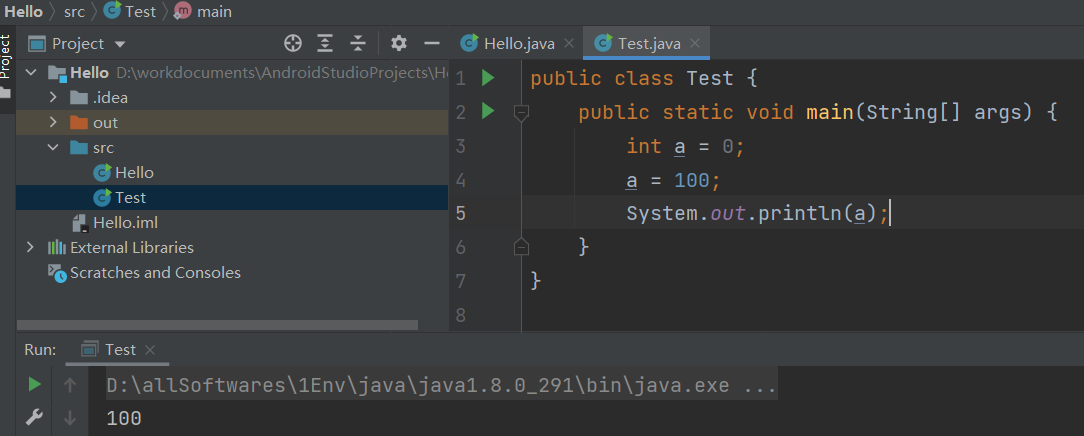
Task: Expand the out folder
Action: (x=53, y=122)
